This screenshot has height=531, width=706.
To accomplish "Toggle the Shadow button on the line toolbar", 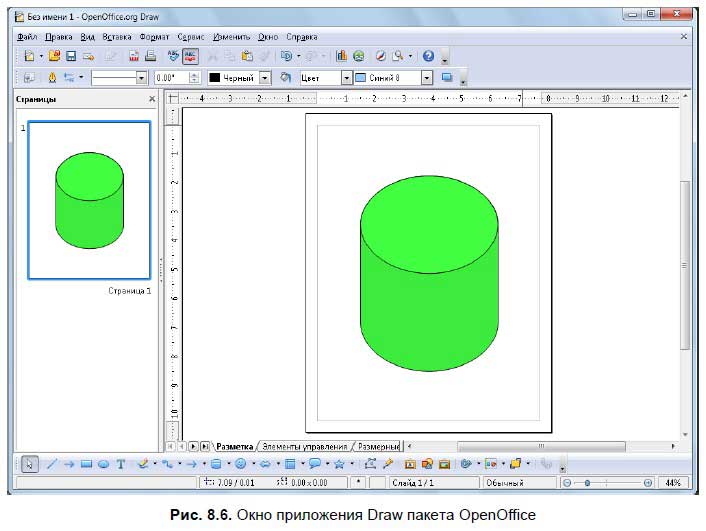I will coord(447,78).
